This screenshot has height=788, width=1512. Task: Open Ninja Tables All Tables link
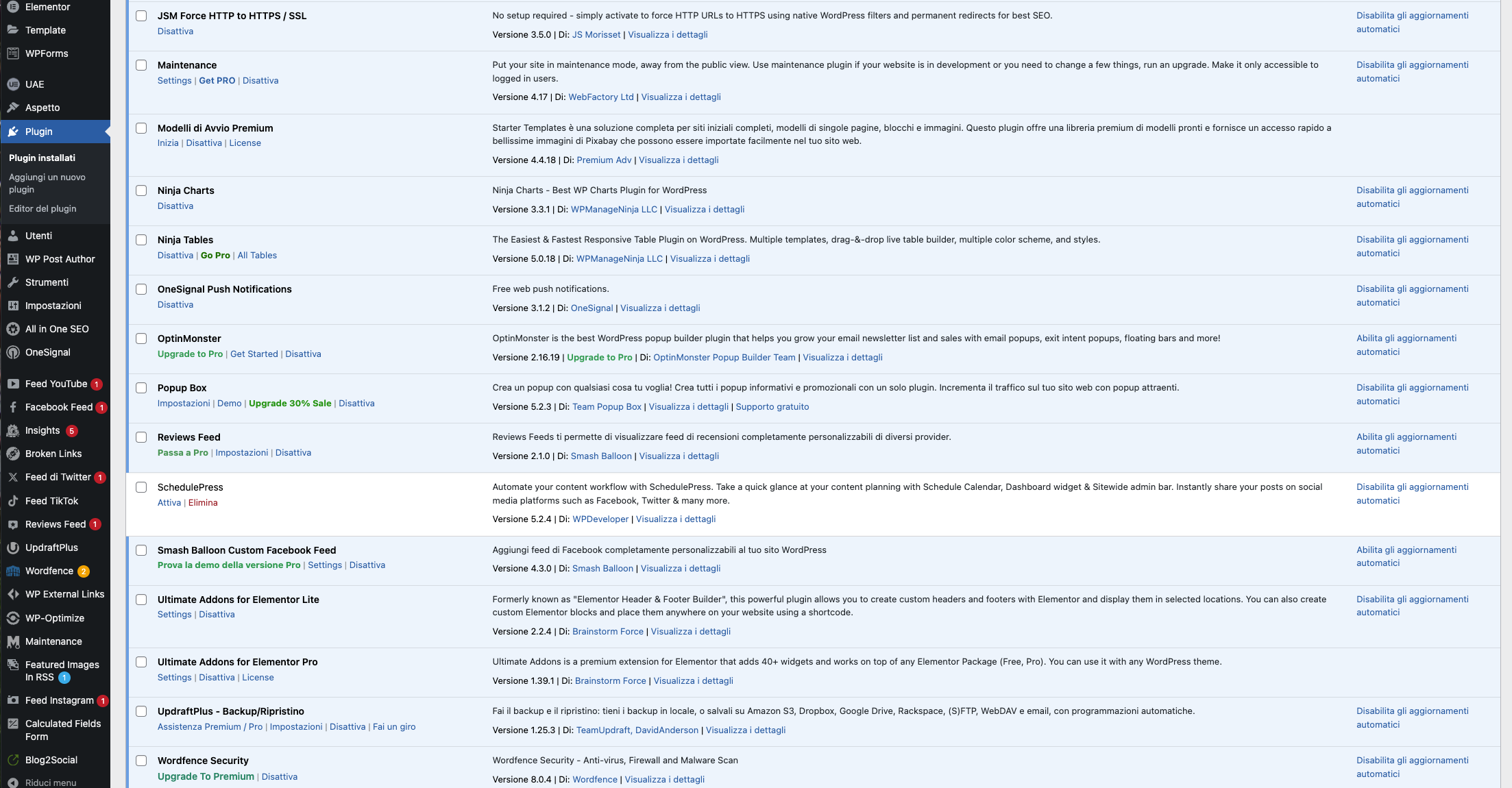click(x=257, y=255)
